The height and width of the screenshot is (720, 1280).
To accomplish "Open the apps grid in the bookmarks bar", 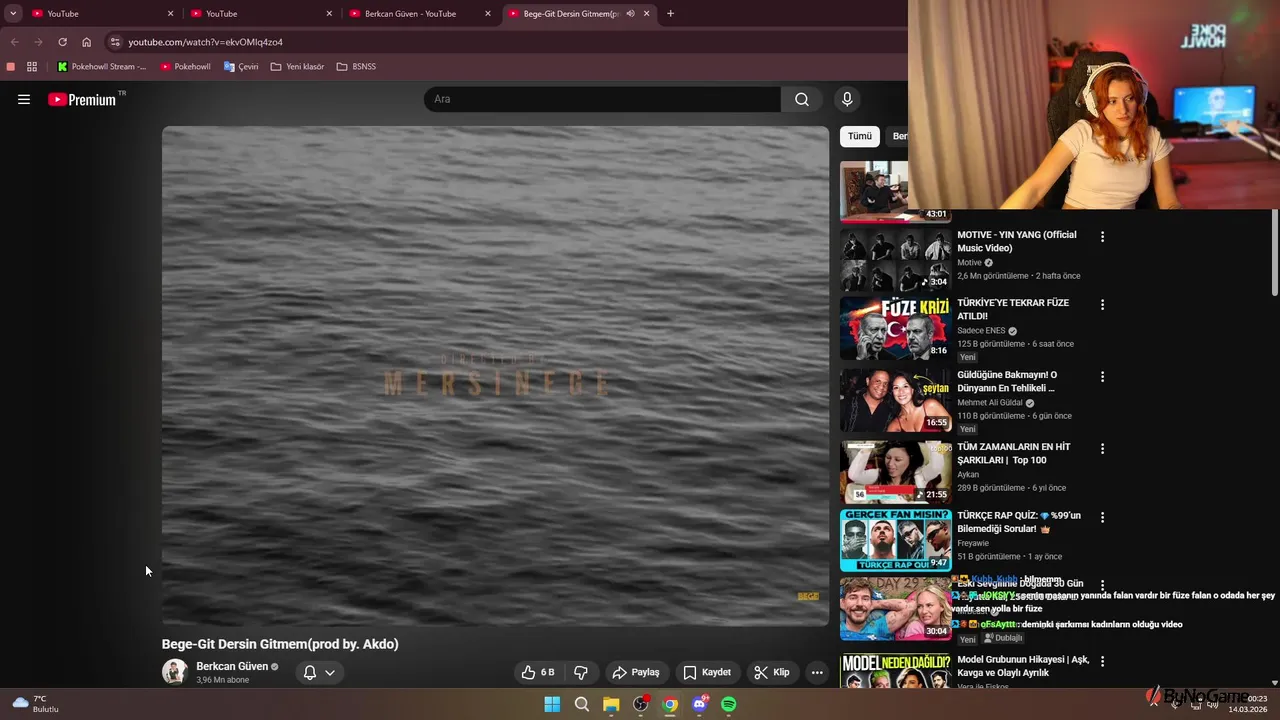I will tap(32, 67).
